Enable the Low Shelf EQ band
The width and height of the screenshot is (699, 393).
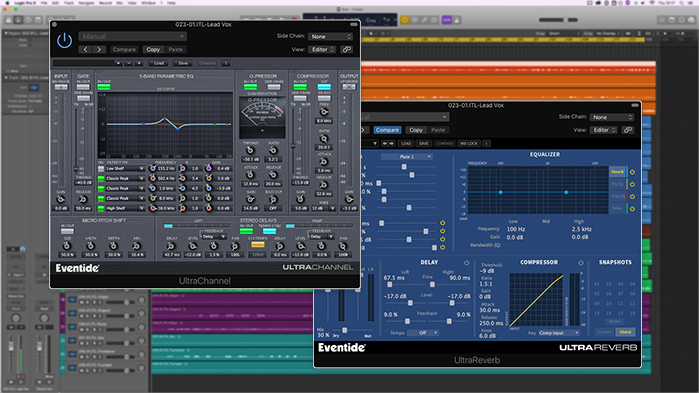point(101,168)
